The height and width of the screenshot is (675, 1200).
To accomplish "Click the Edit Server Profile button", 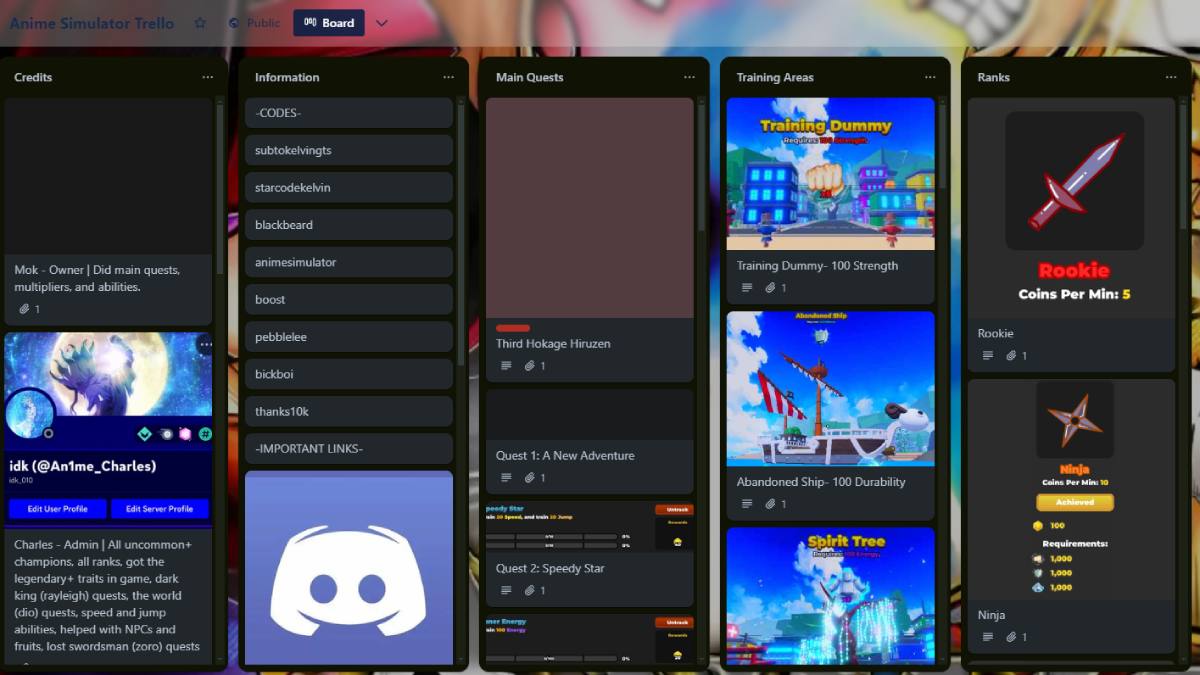I will 159,509.
